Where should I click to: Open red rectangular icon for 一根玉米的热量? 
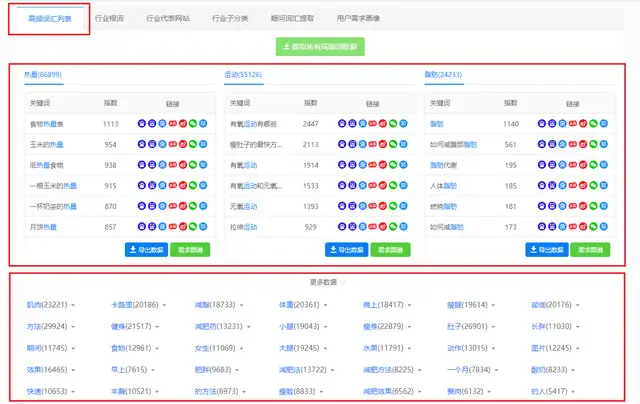tap(173, 185)
